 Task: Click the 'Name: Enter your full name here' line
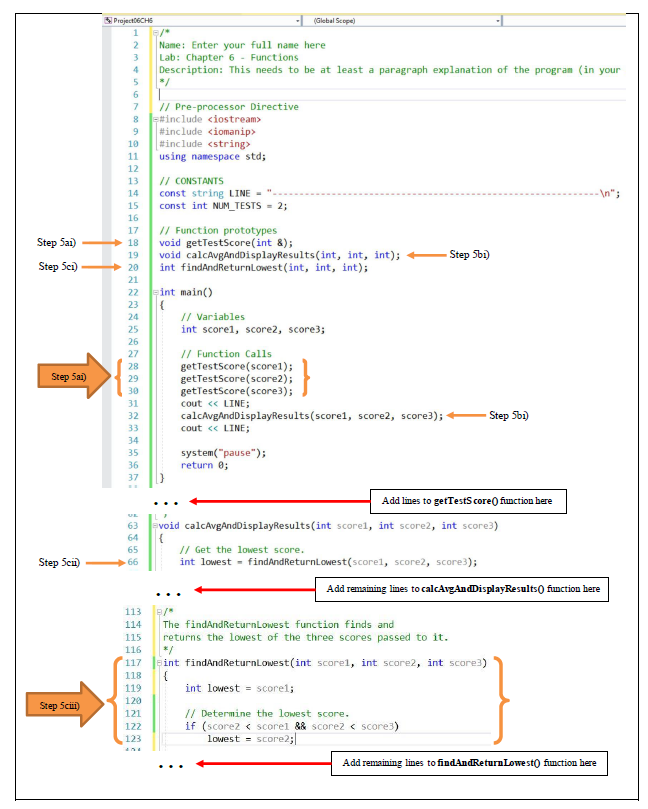(x=242, y=45)
